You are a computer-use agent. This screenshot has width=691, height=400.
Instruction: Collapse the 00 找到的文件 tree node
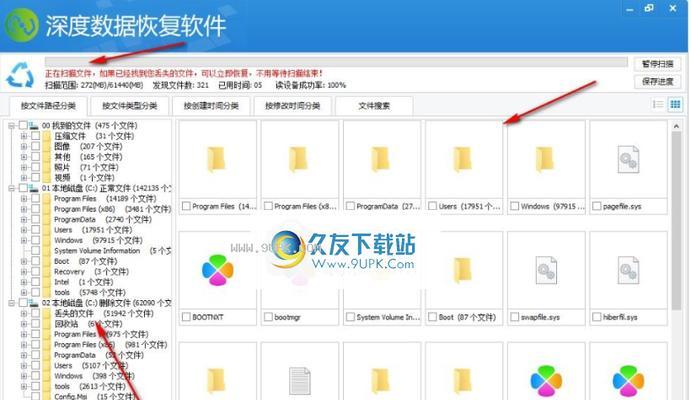[x=11, y=126]
